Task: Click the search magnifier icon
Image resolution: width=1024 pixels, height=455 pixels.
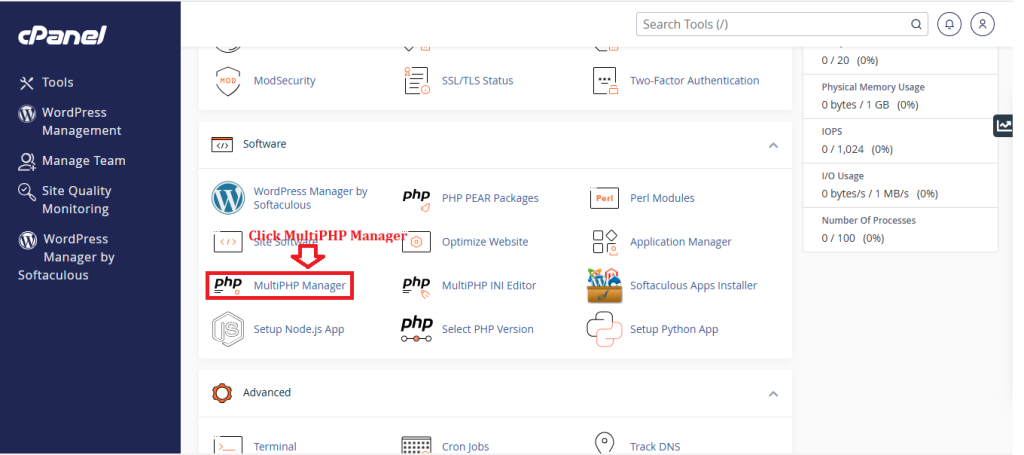Action: [x=916, y=25]
